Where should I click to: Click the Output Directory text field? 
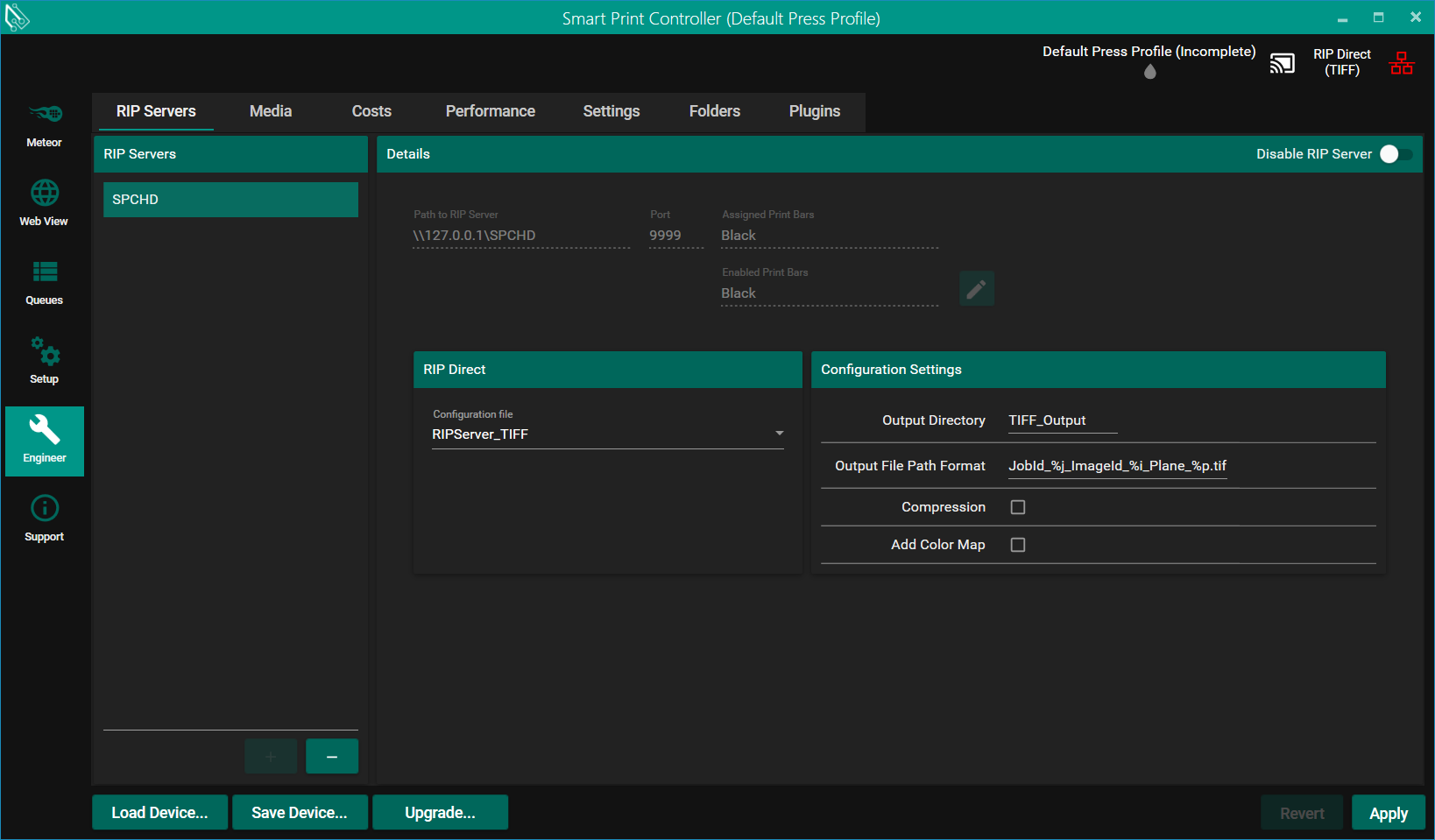[x=1062, y=420]
